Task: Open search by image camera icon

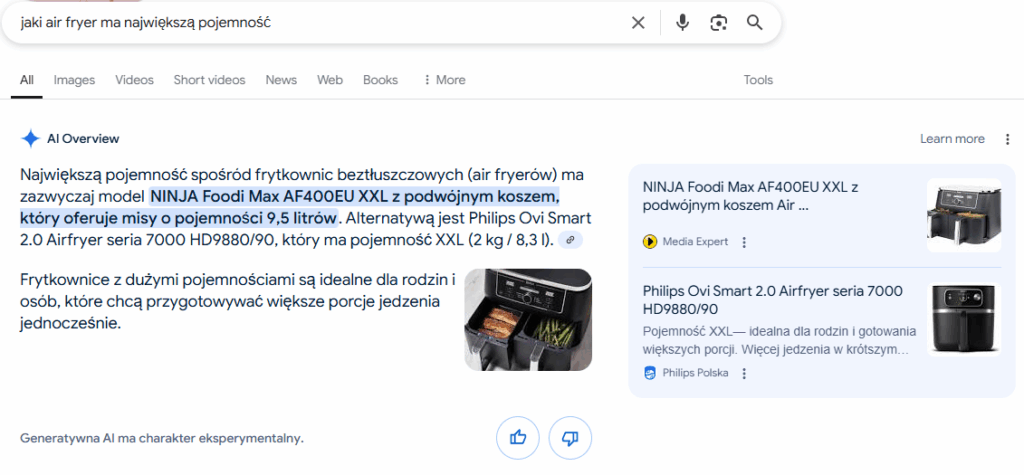Action: pos(718,23)
